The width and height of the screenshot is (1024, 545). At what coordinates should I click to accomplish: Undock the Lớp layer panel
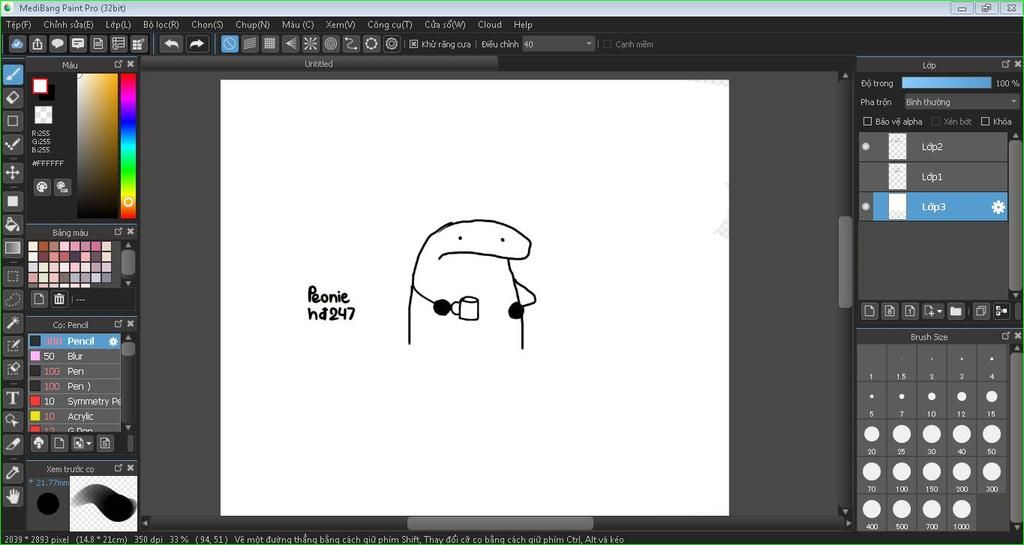1006,64
